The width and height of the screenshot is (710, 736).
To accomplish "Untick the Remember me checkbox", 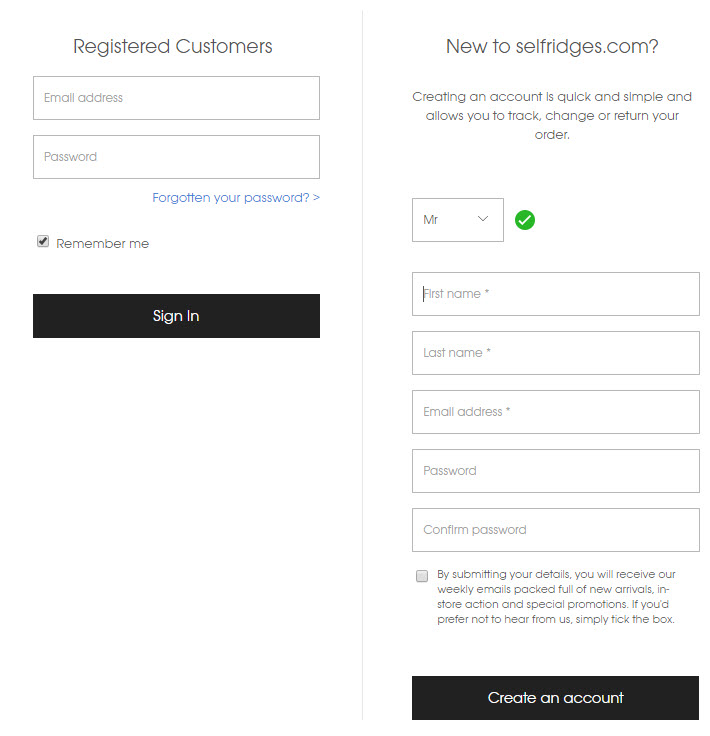I will click(43, 241).
